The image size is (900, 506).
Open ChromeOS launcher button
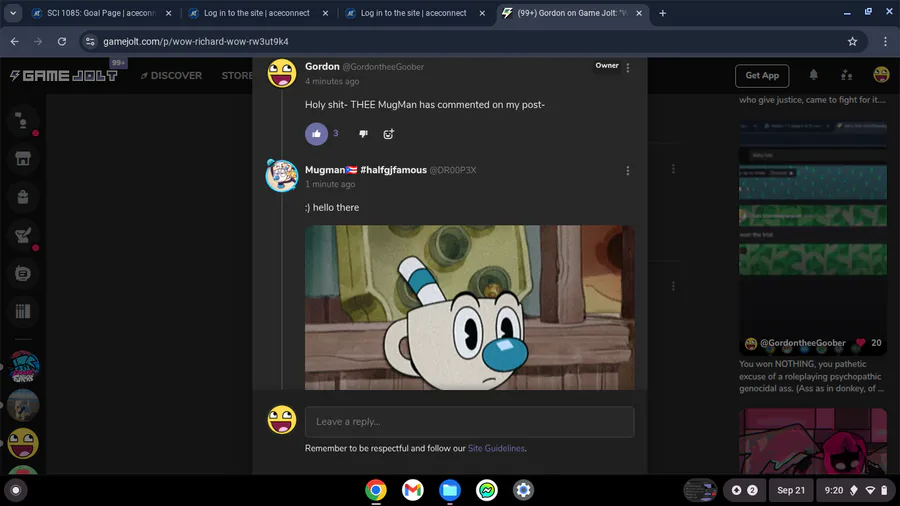tap(15, 491)
